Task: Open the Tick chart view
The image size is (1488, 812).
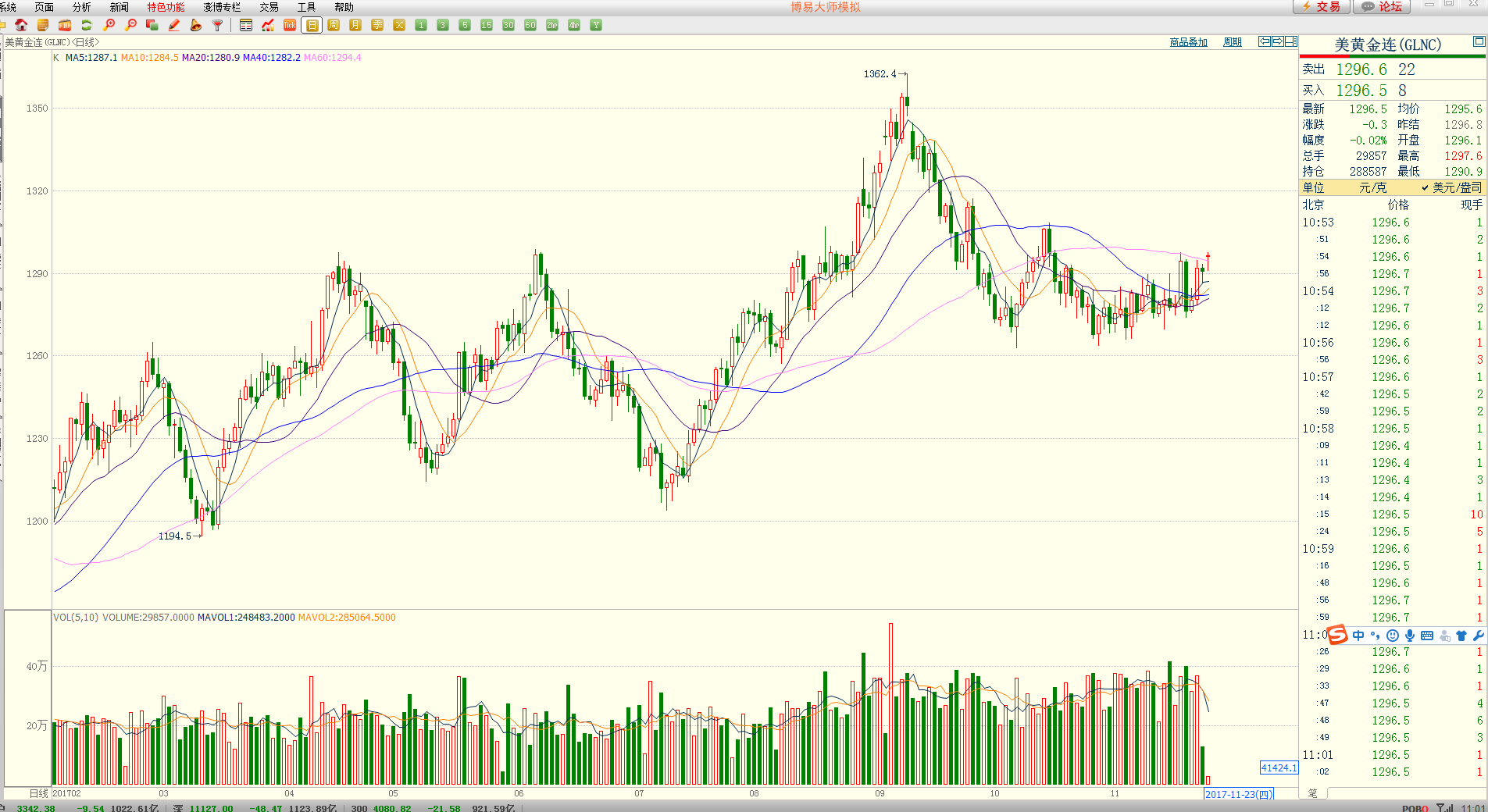Action: coord(290,25)
